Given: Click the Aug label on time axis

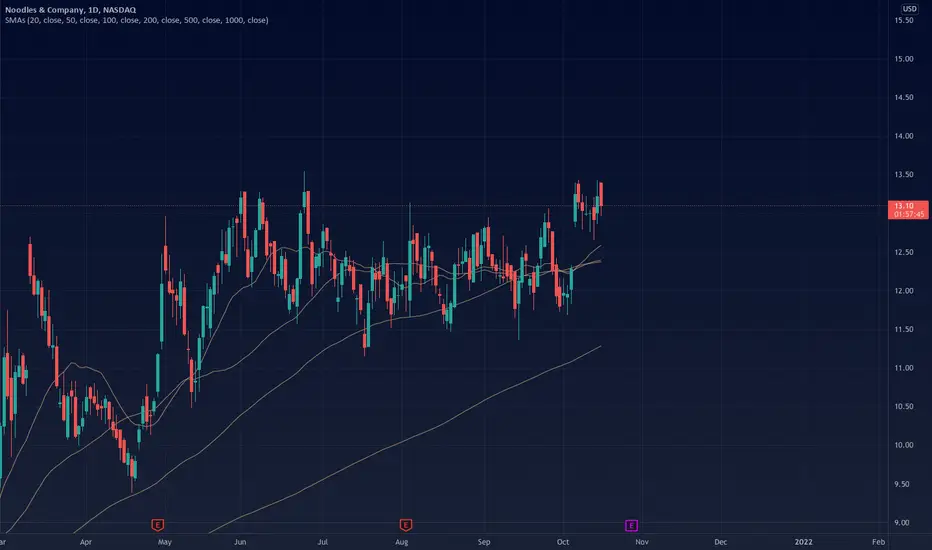Looking at the screenshot, I should coord(402,542).
